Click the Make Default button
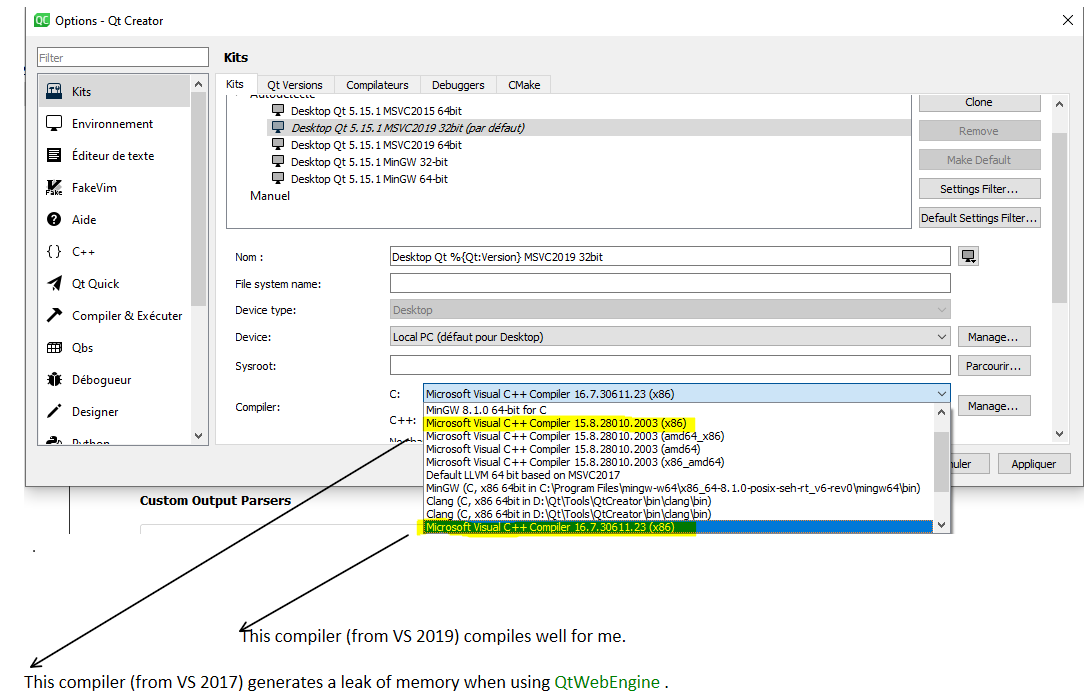This screenshot has width=1084, height=692. pyautogui.click(x=979, y=160)
